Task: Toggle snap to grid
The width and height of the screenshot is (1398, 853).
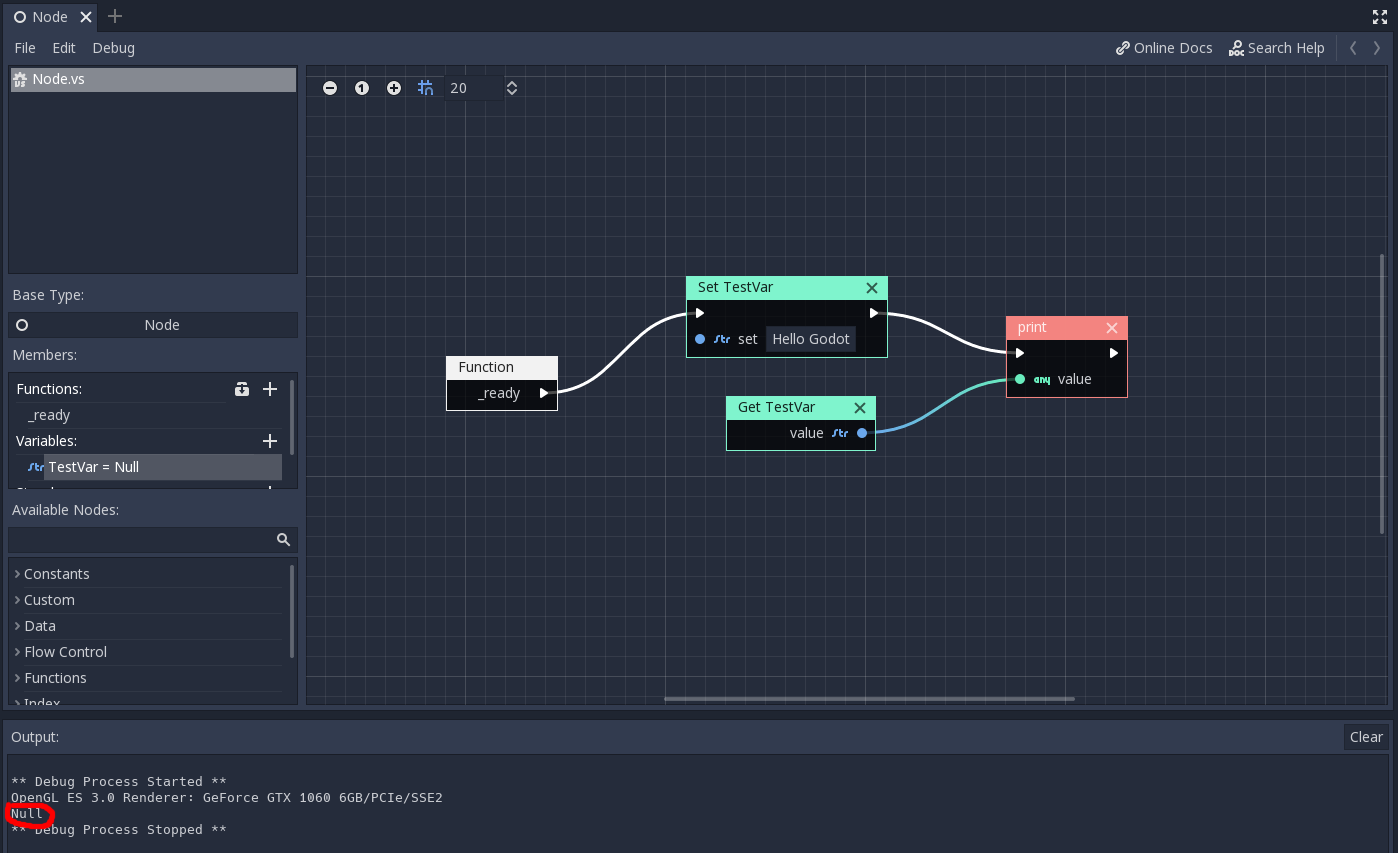Action: tap(425, 88)
